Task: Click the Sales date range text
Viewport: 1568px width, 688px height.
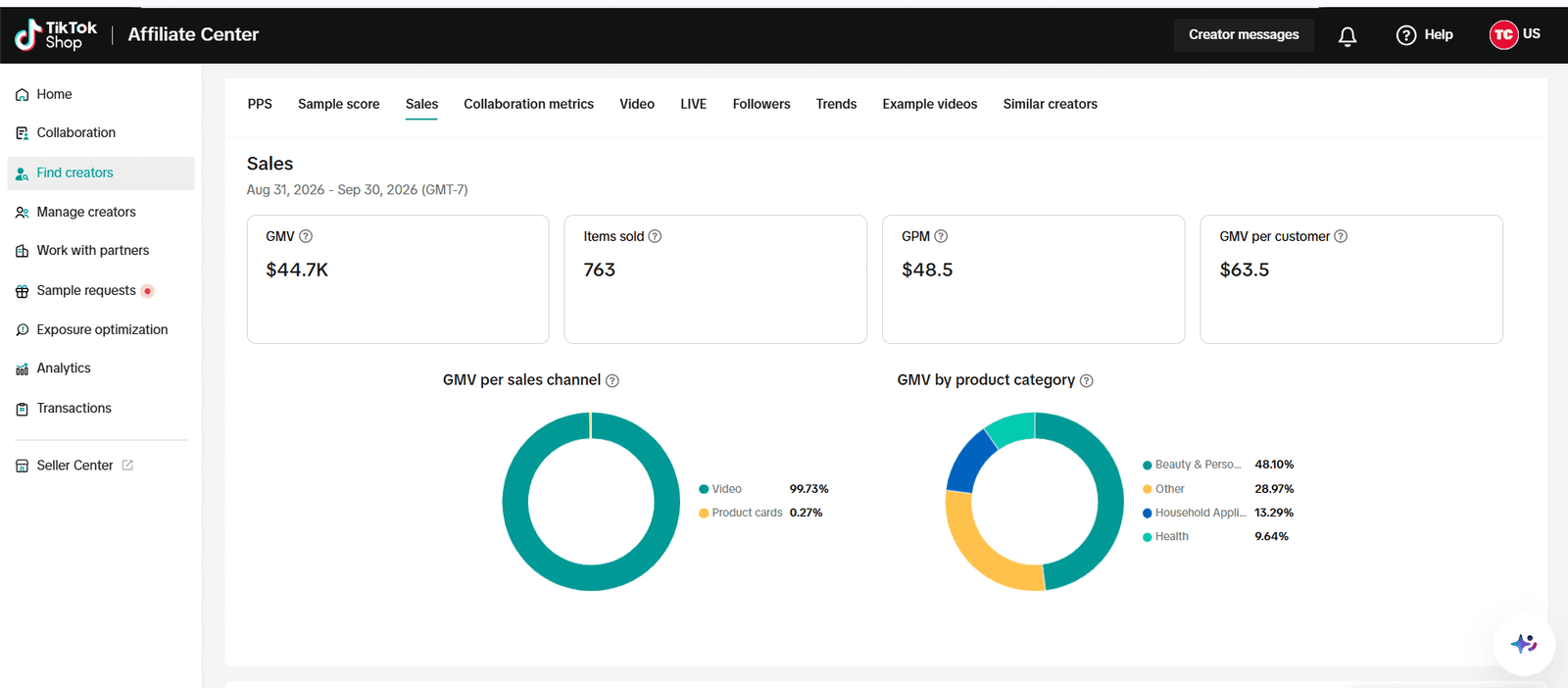Action: click(358, 190)
